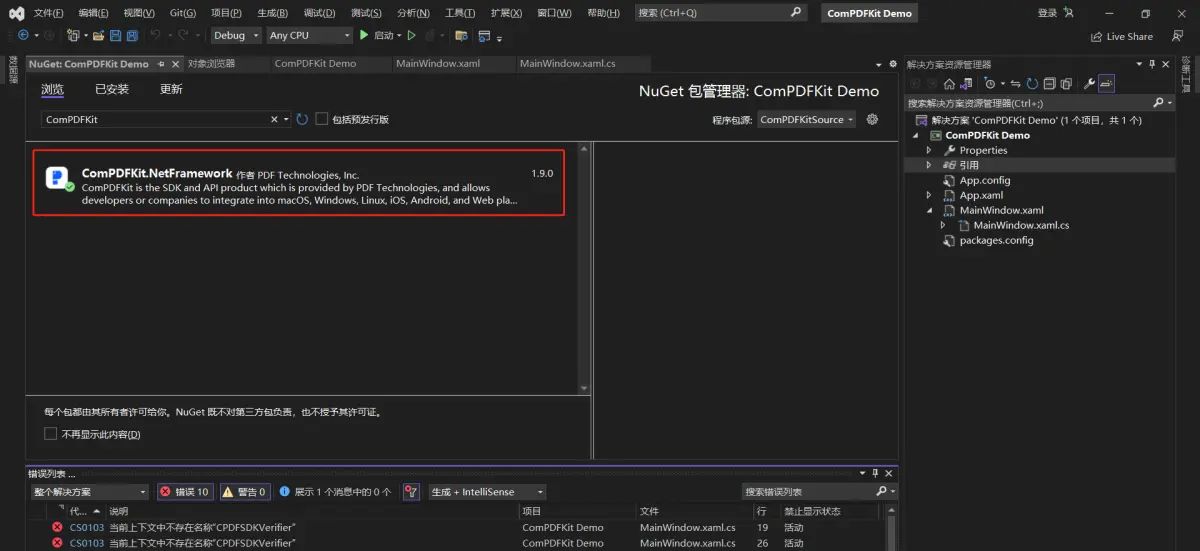Click the Home icon in Solution Explorer
This screenshot has width=1200, height=551.
tap(949, 84)
